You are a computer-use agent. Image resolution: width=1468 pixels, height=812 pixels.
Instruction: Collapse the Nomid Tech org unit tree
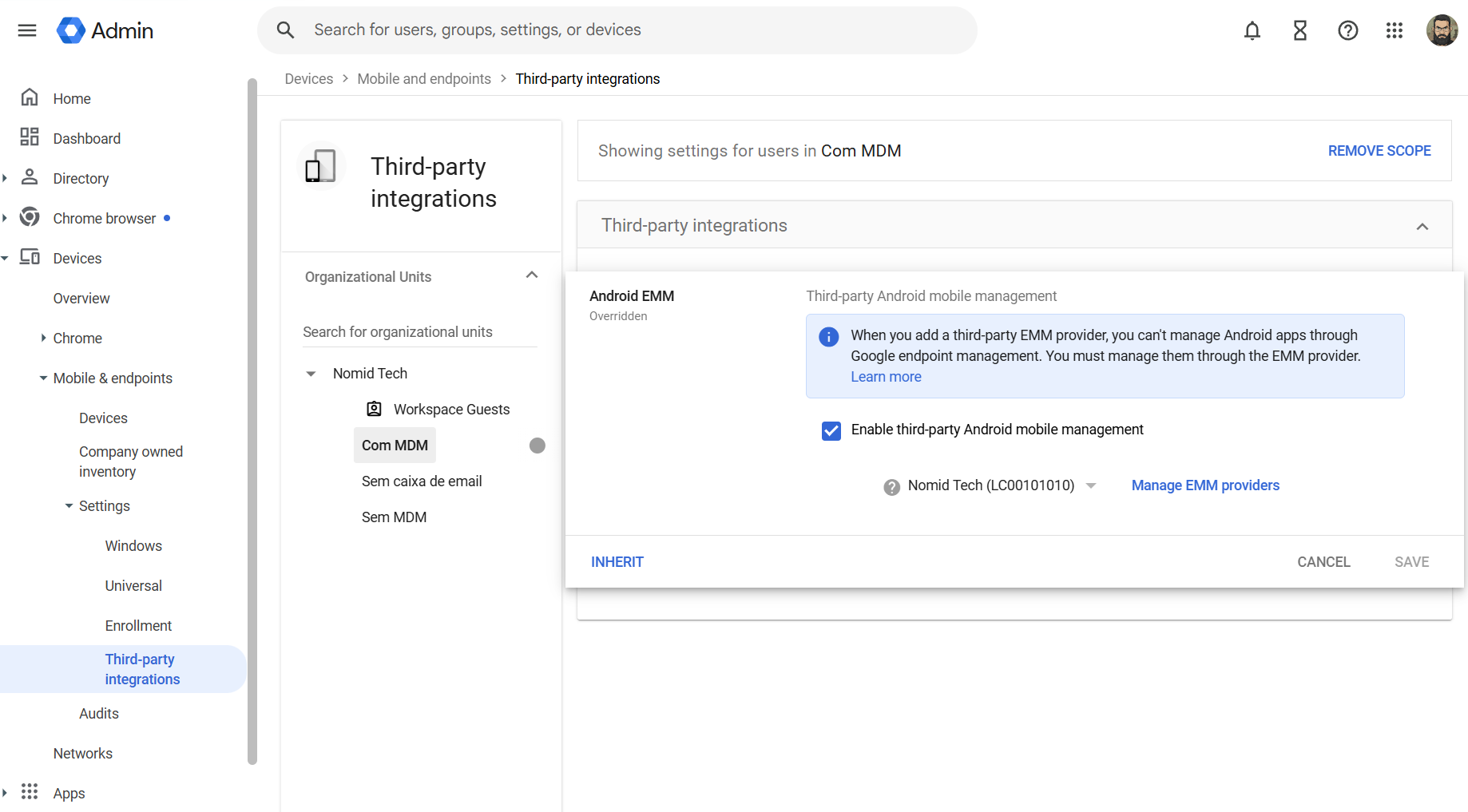pyautogui.click(x=311, y=374)
